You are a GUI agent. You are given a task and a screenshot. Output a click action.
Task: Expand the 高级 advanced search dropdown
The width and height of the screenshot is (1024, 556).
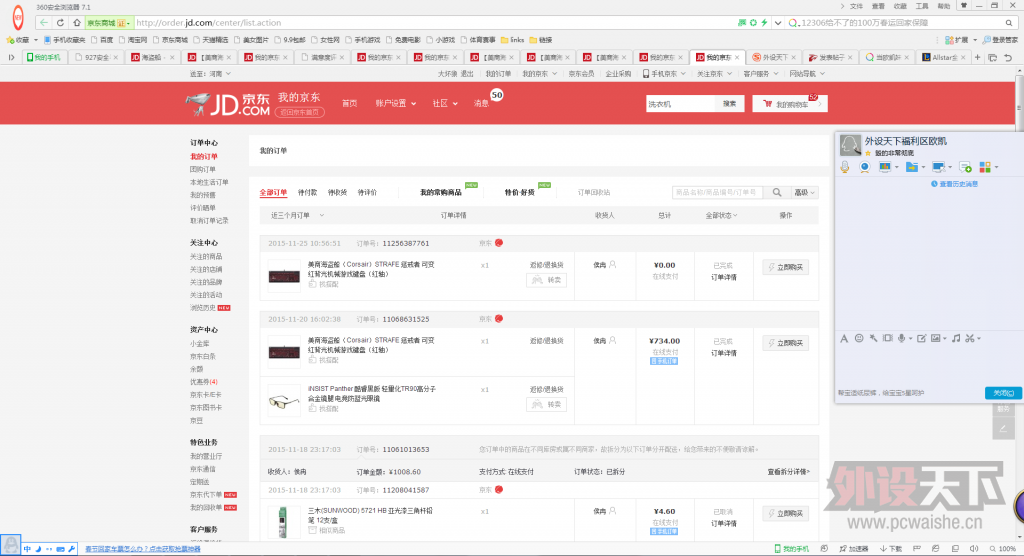tap(805, 192)
